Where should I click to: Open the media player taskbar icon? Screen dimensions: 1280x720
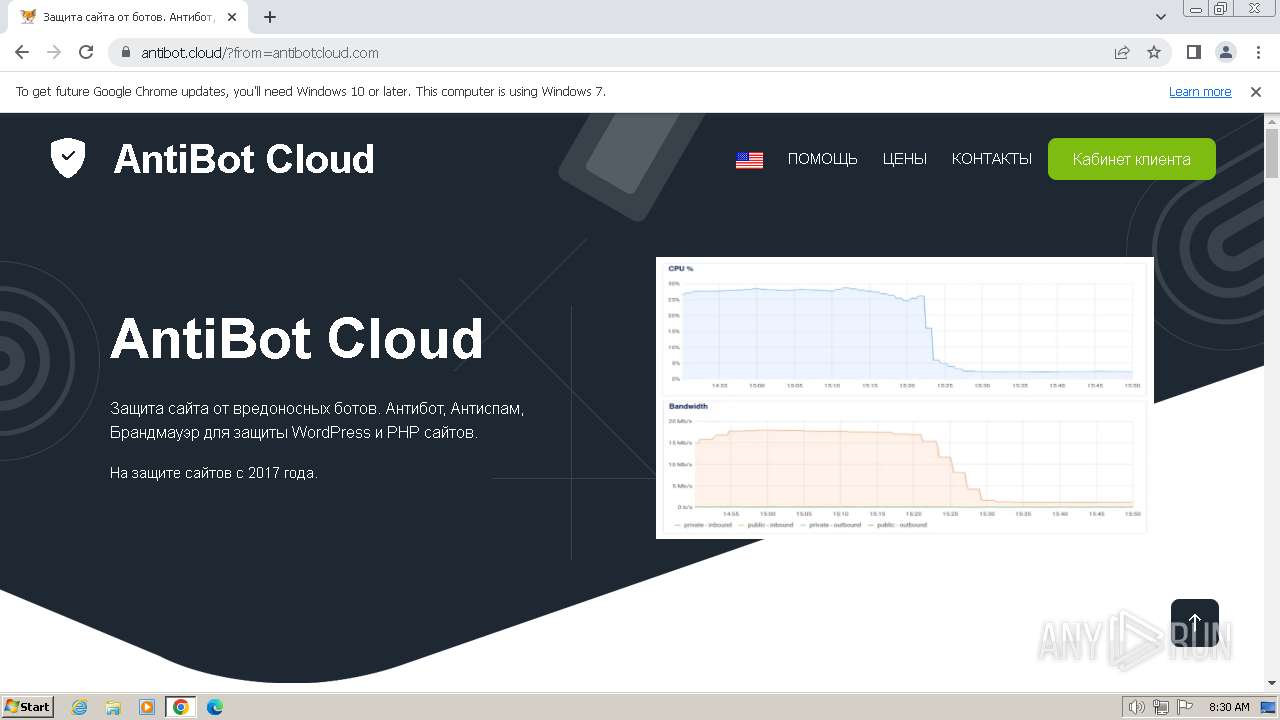[x=147, y=707]
